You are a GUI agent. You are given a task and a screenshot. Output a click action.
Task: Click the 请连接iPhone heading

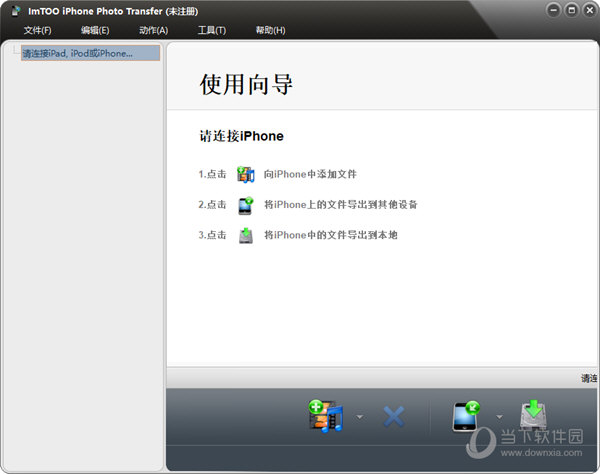tap(241, 136)
